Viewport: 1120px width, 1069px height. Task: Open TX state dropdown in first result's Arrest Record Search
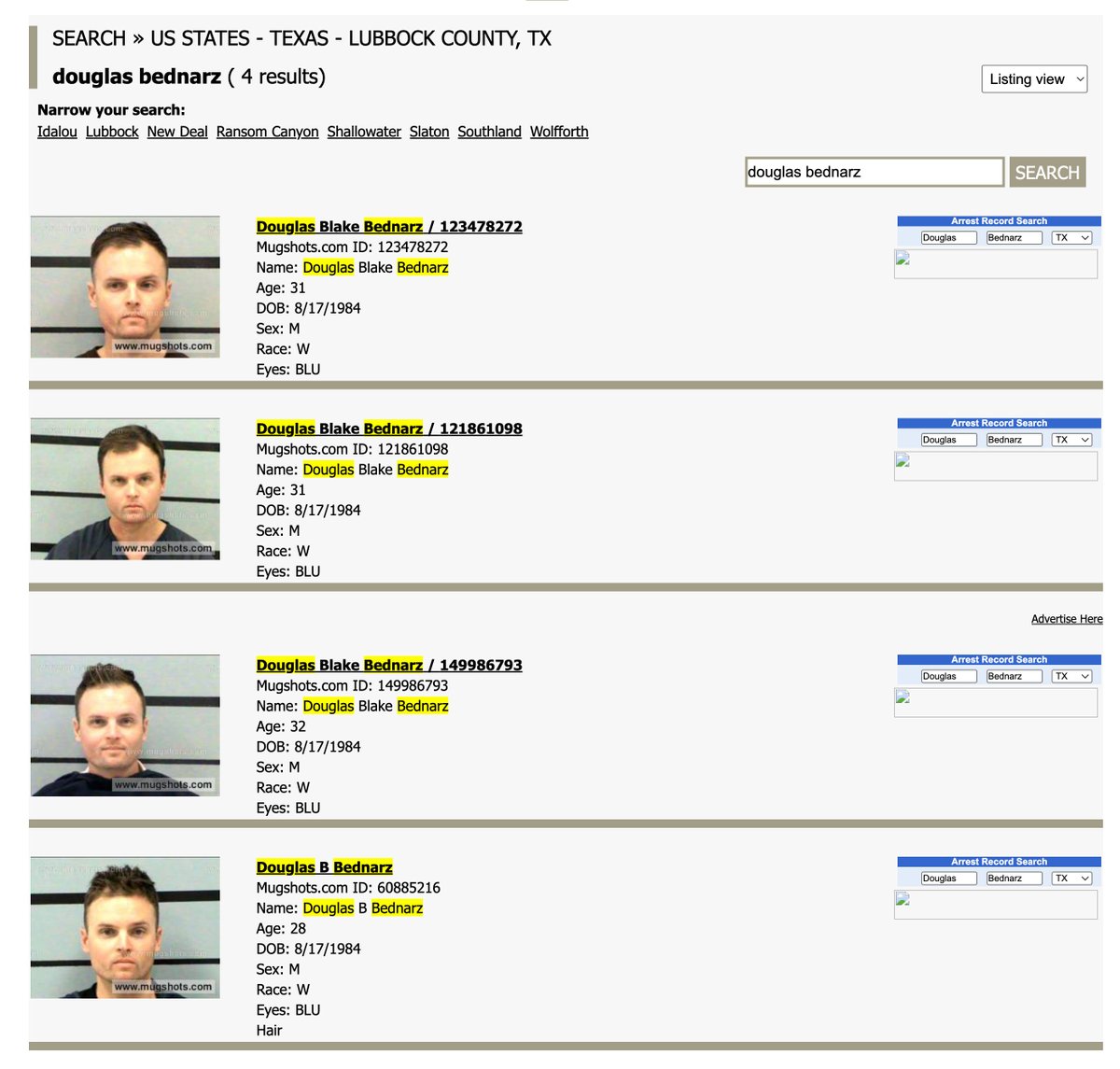click(x=1071, y=238)
